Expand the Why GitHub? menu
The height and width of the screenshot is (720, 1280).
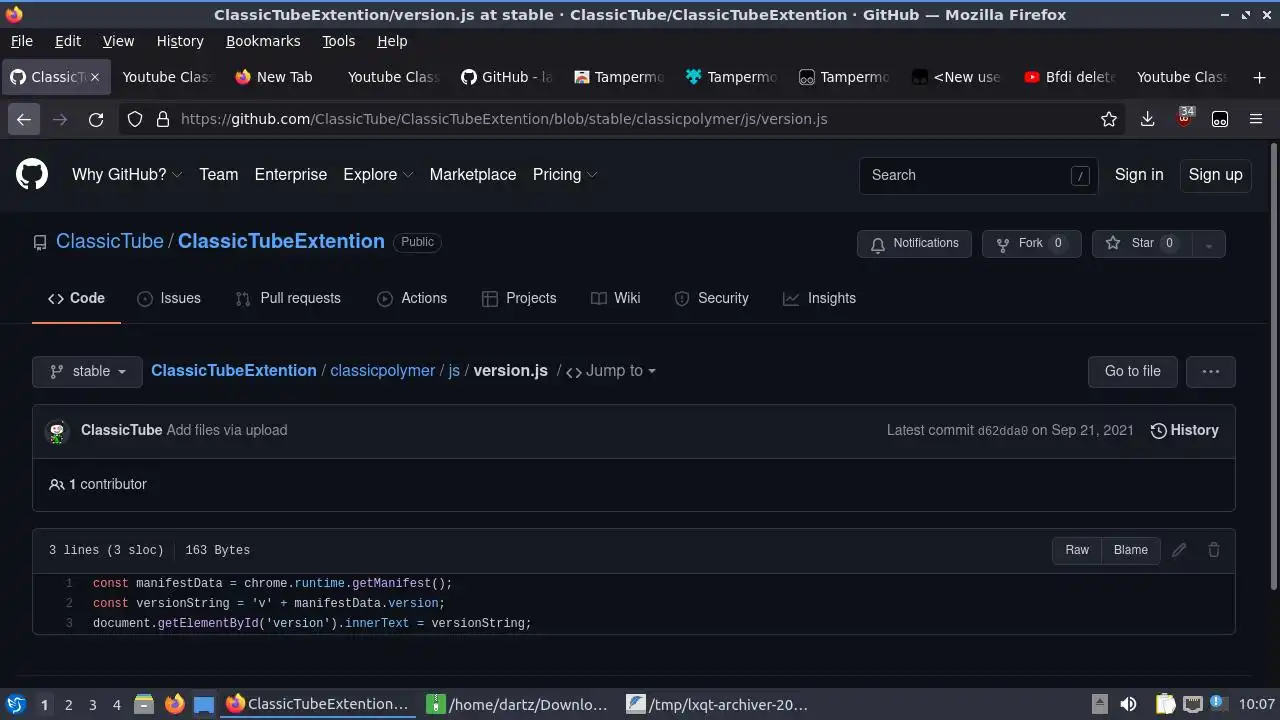click(127, 175)
